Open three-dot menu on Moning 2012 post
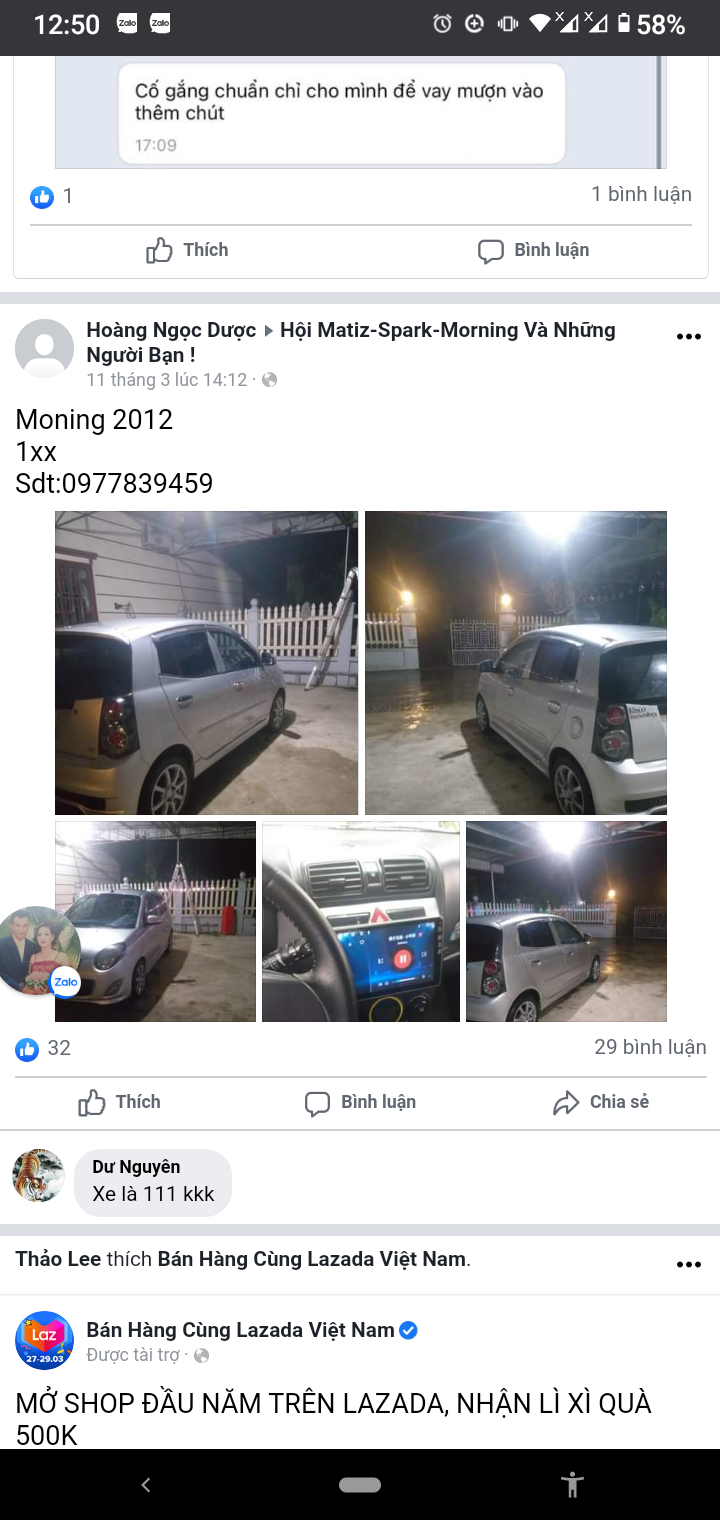The width and height of the screenshot is (720, 1520). click(x=689, y=336)
